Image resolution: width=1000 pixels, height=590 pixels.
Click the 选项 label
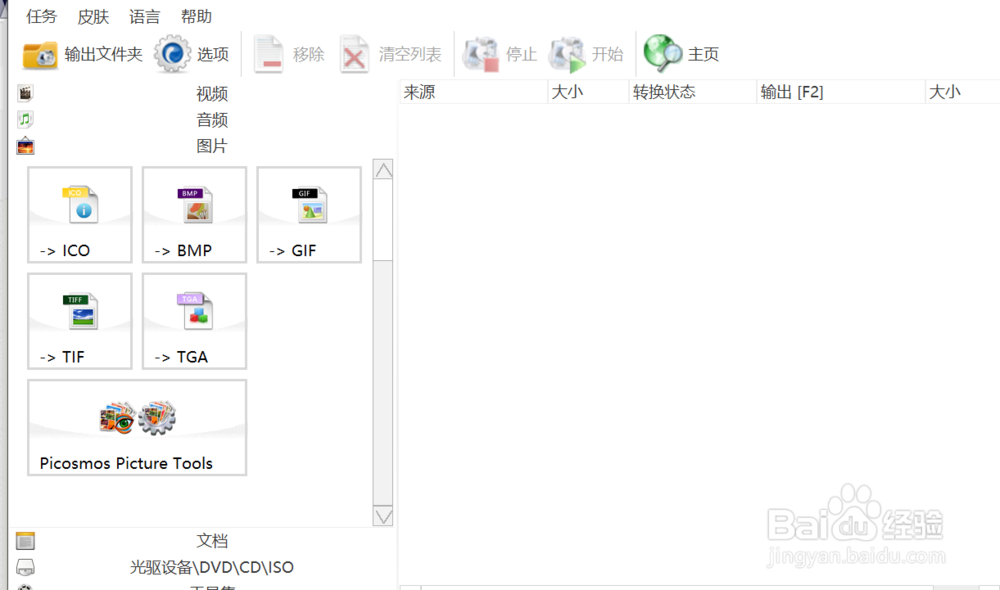pyautogui.click(x=213, y=54)
